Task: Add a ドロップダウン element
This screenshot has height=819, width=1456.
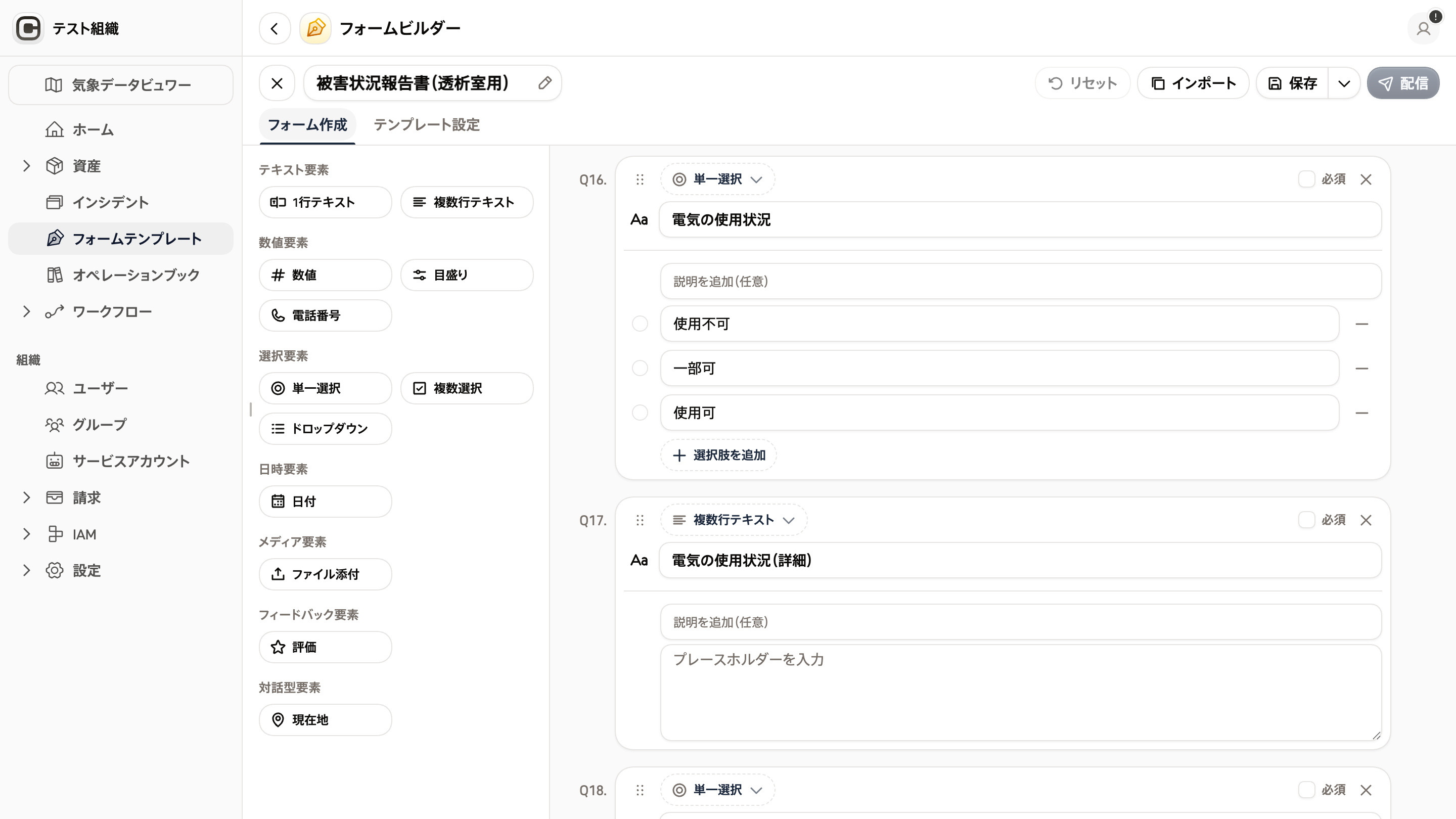Action: click(x=326, y=428)
